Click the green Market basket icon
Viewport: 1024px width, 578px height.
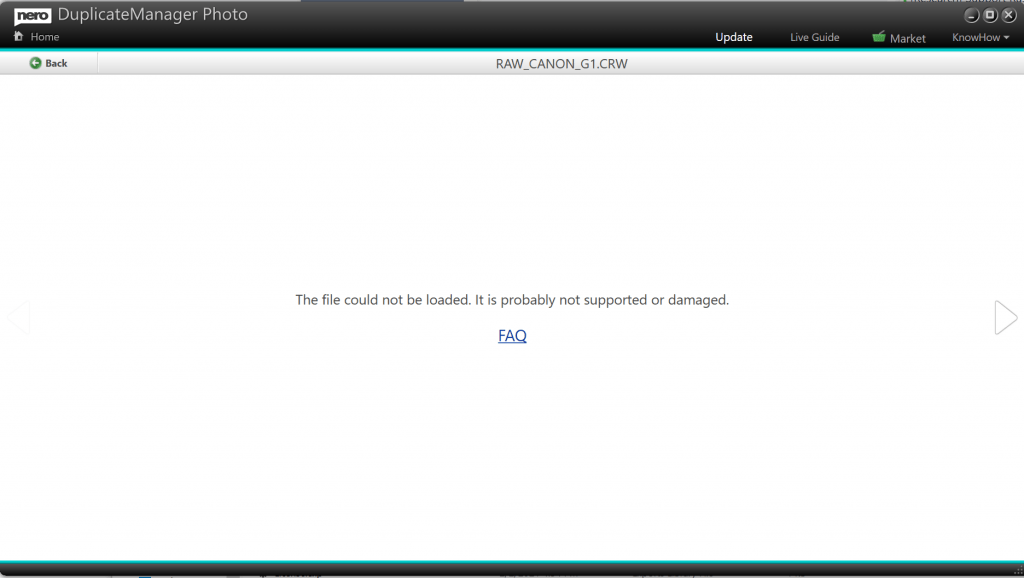tap(878, 37)
